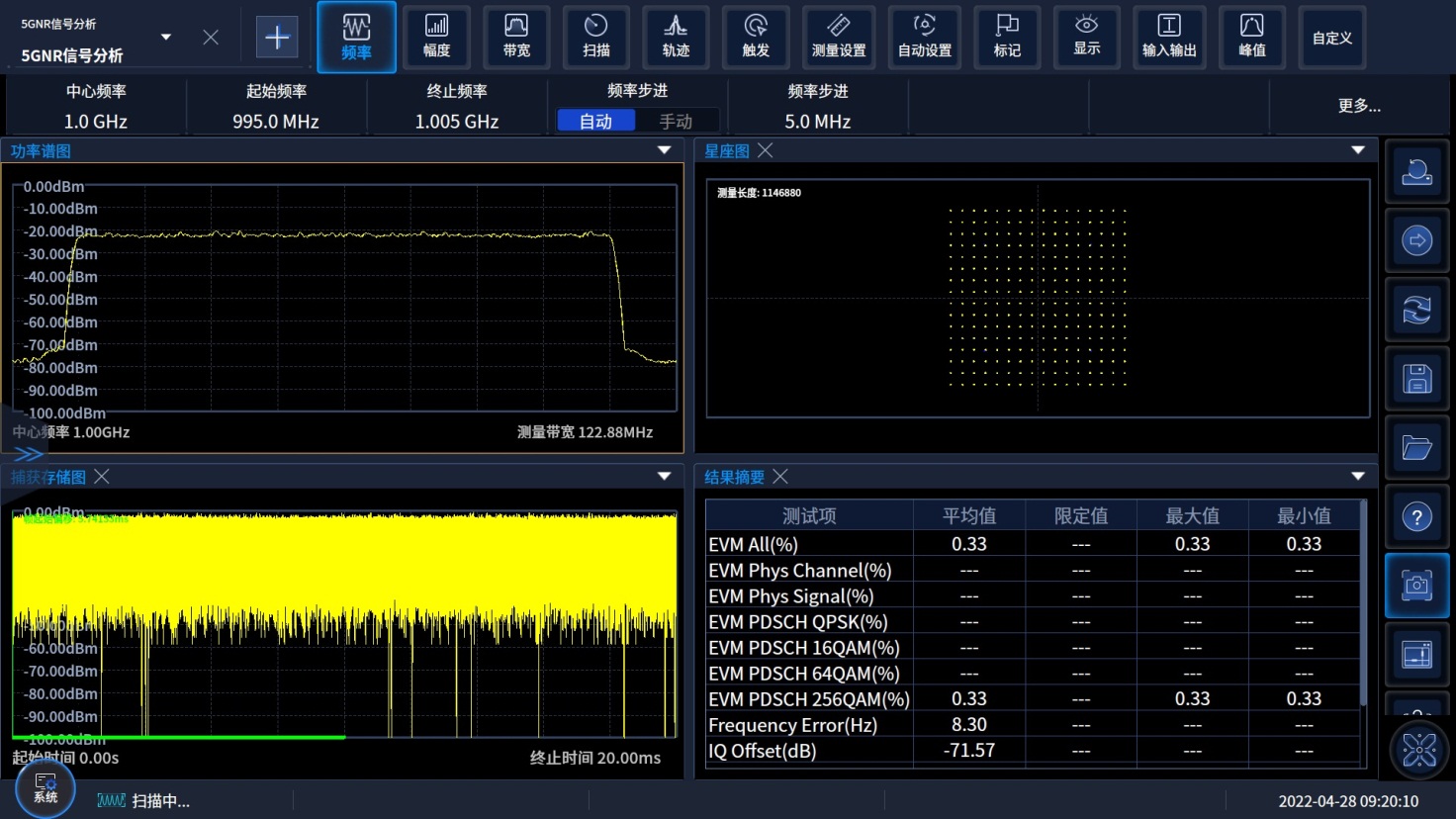Click the open folder icon in sidebar
Screen dimensions: 1456x819
[x=1416, y=448]
